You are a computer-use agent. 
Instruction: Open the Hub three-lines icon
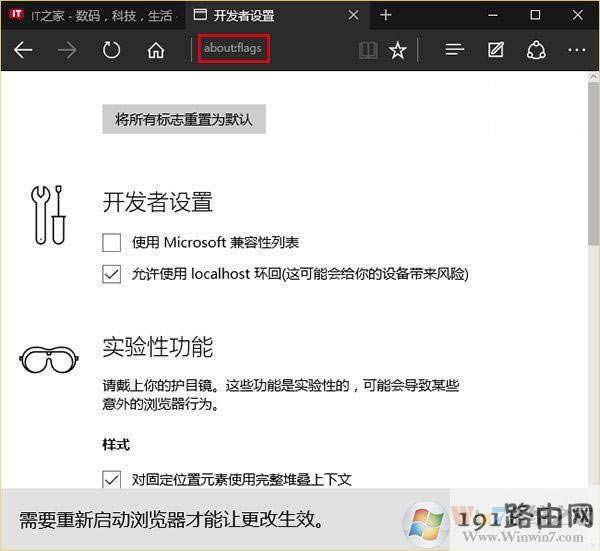454,50
